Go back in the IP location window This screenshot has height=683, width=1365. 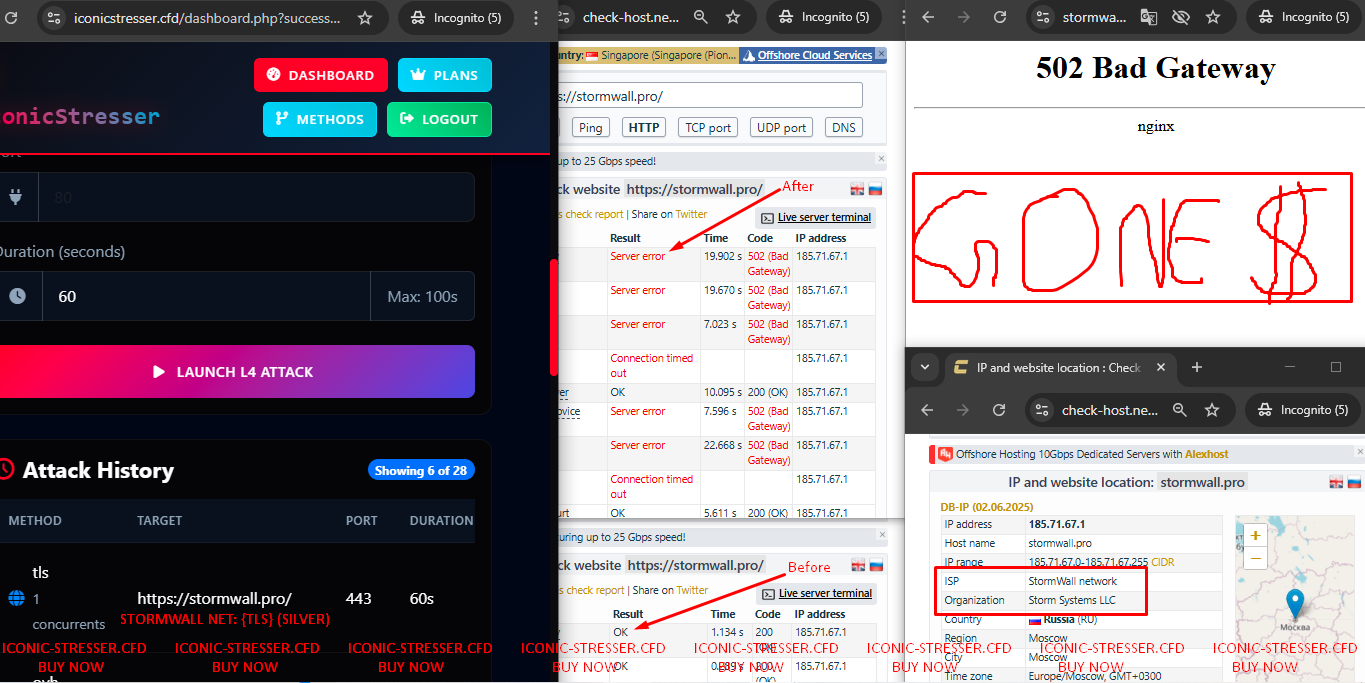pos(927,410)
